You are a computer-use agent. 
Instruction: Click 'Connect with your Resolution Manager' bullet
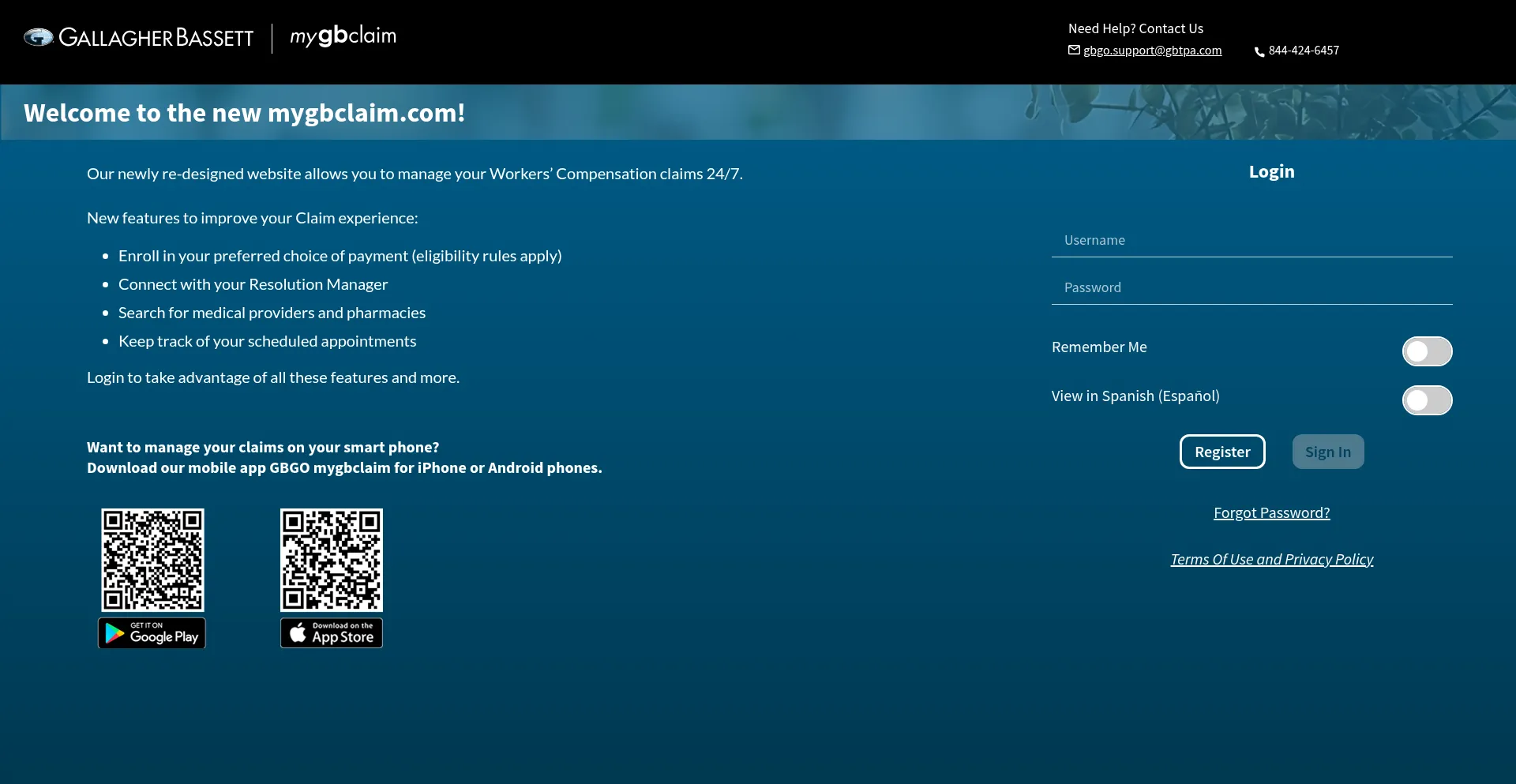click(253, 284)
